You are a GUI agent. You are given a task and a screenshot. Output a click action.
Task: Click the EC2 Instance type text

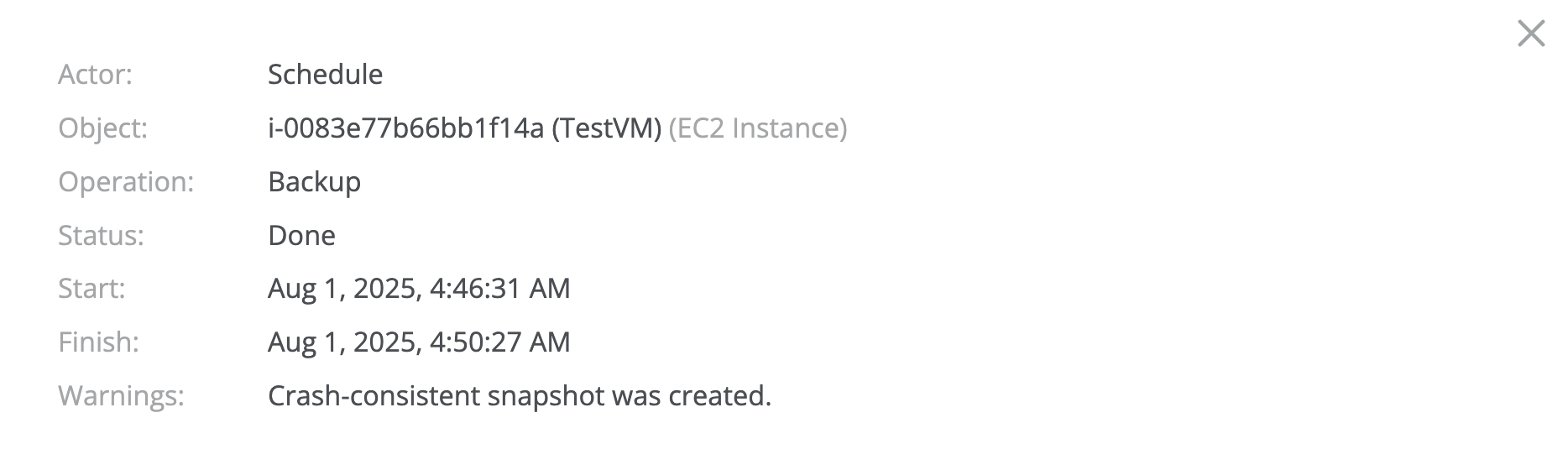(x=758, y=128)
